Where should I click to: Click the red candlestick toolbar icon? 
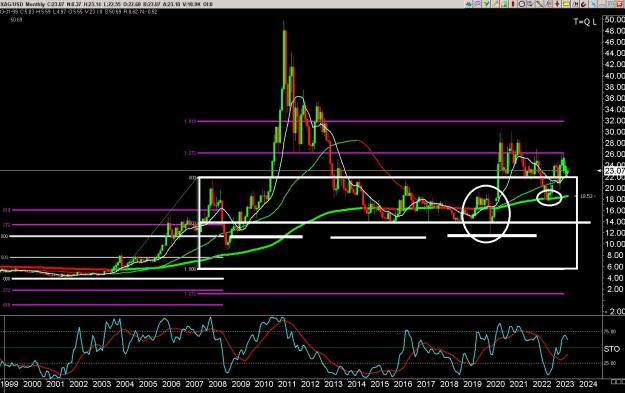click(513, 4)
